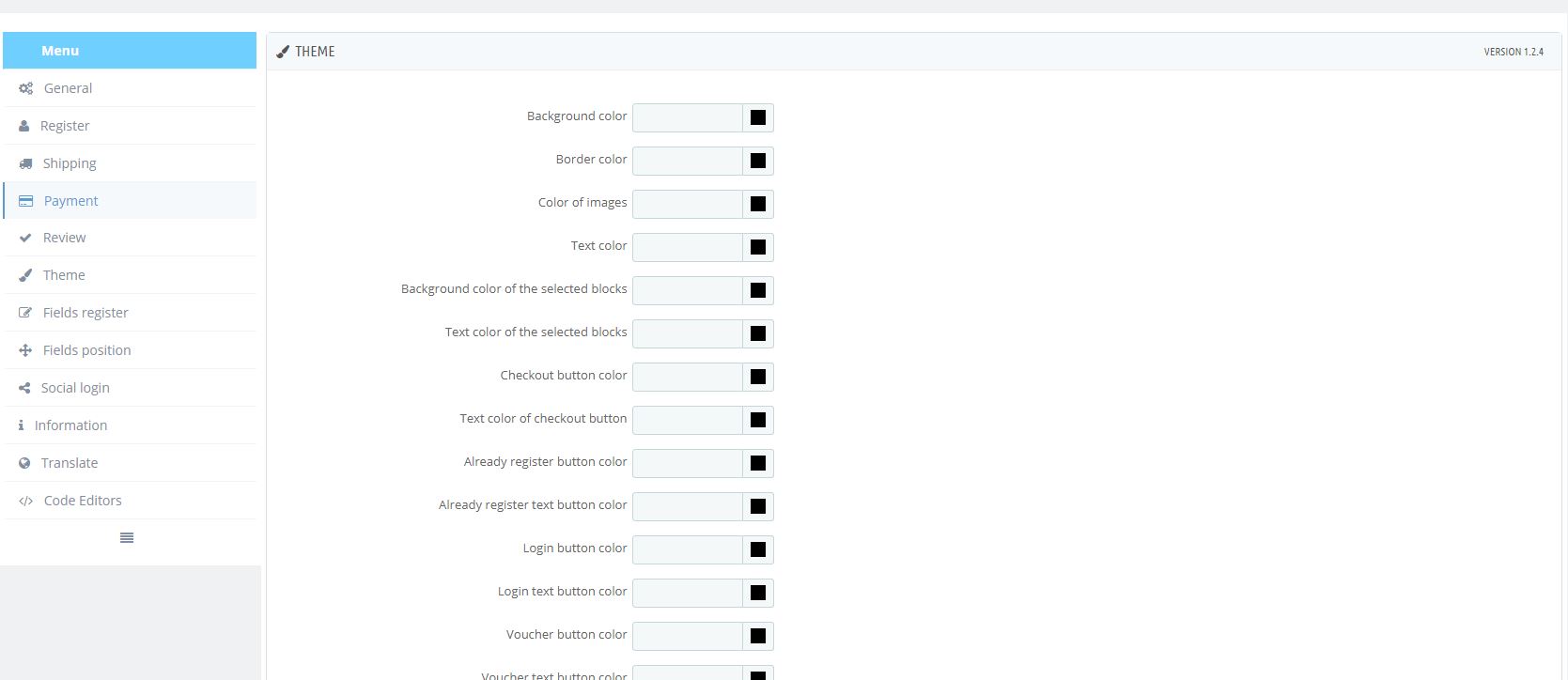Click the Review checkmark icon
Viewport: 1568px width, 680px height.
[25, 238]
